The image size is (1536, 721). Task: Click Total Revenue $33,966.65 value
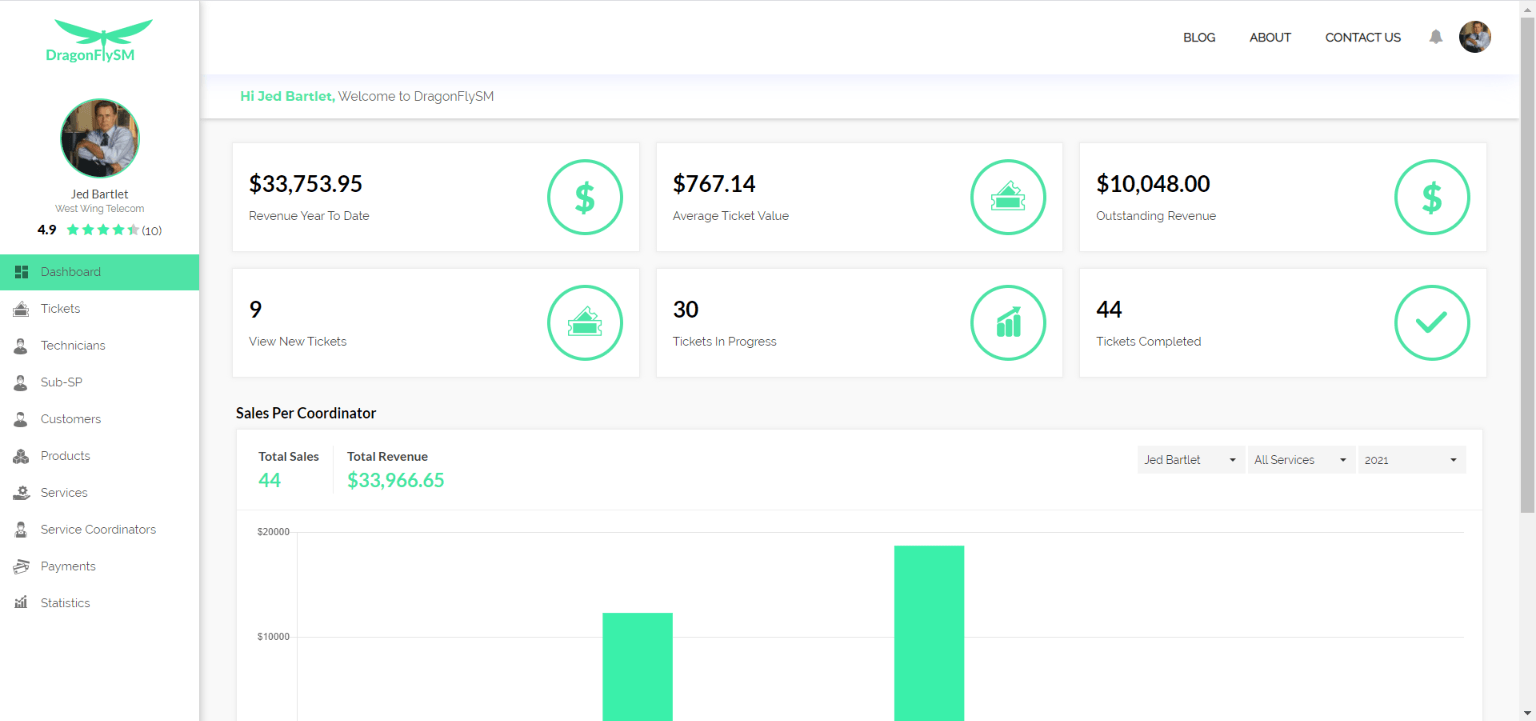coord(396,480)
